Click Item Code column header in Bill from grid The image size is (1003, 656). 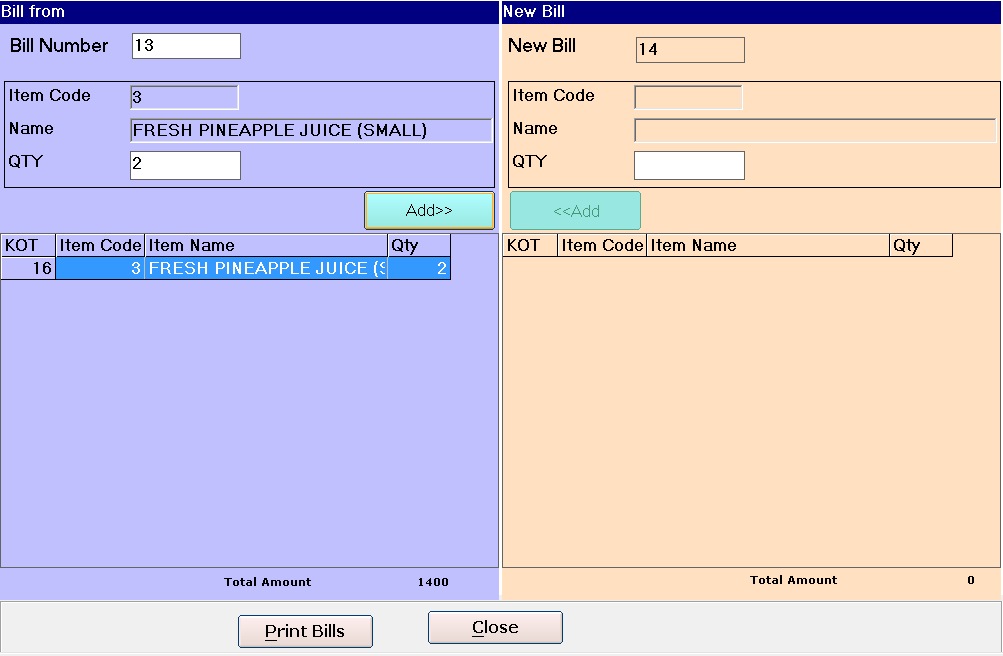(x=100, y=246)
